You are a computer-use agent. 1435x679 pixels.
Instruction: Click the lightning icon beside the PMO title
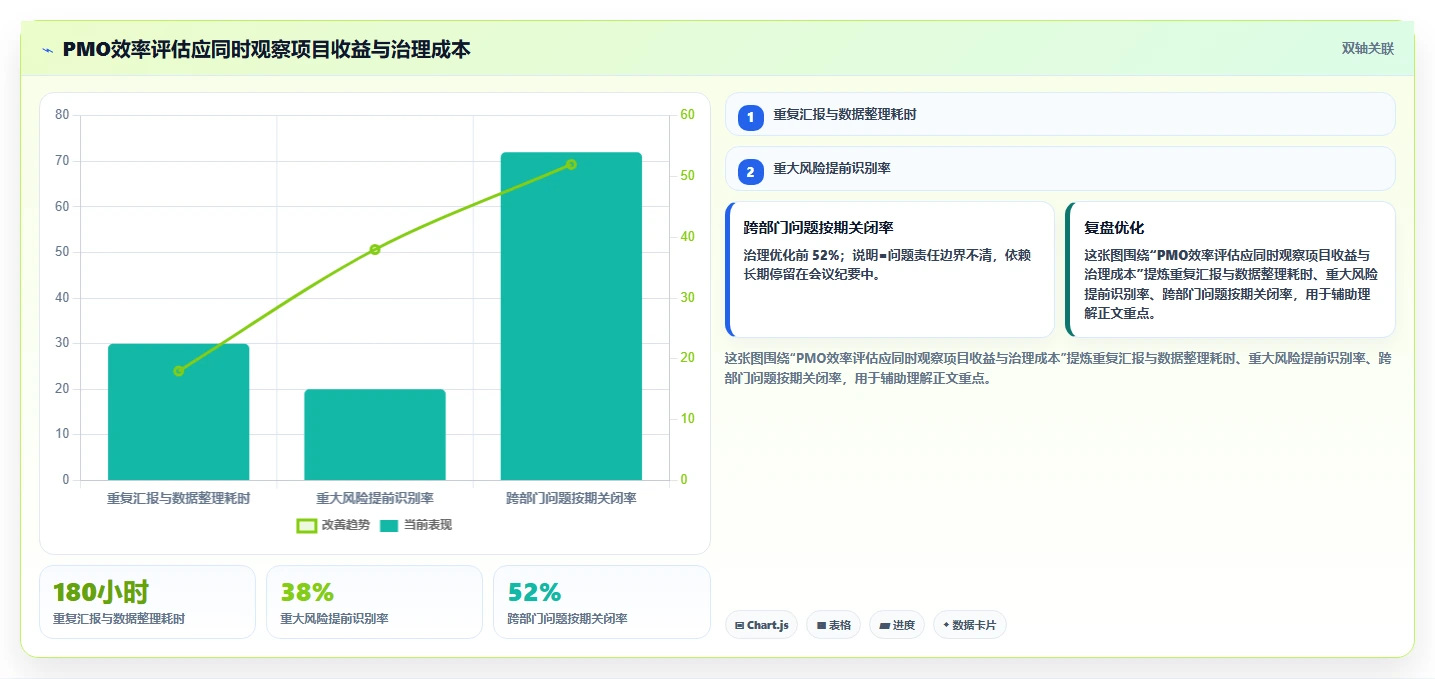click(x=47, y=50)
